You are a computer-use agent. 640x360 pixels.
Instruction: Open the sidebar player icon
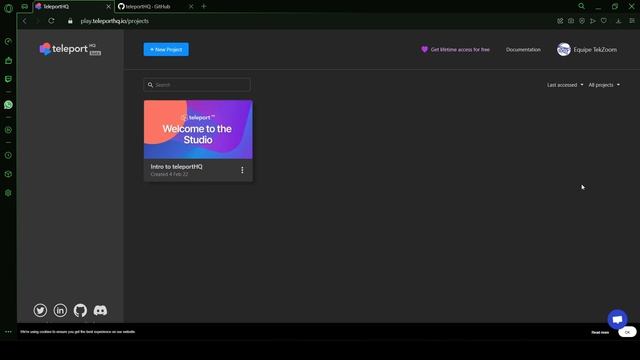pos(8,130)
